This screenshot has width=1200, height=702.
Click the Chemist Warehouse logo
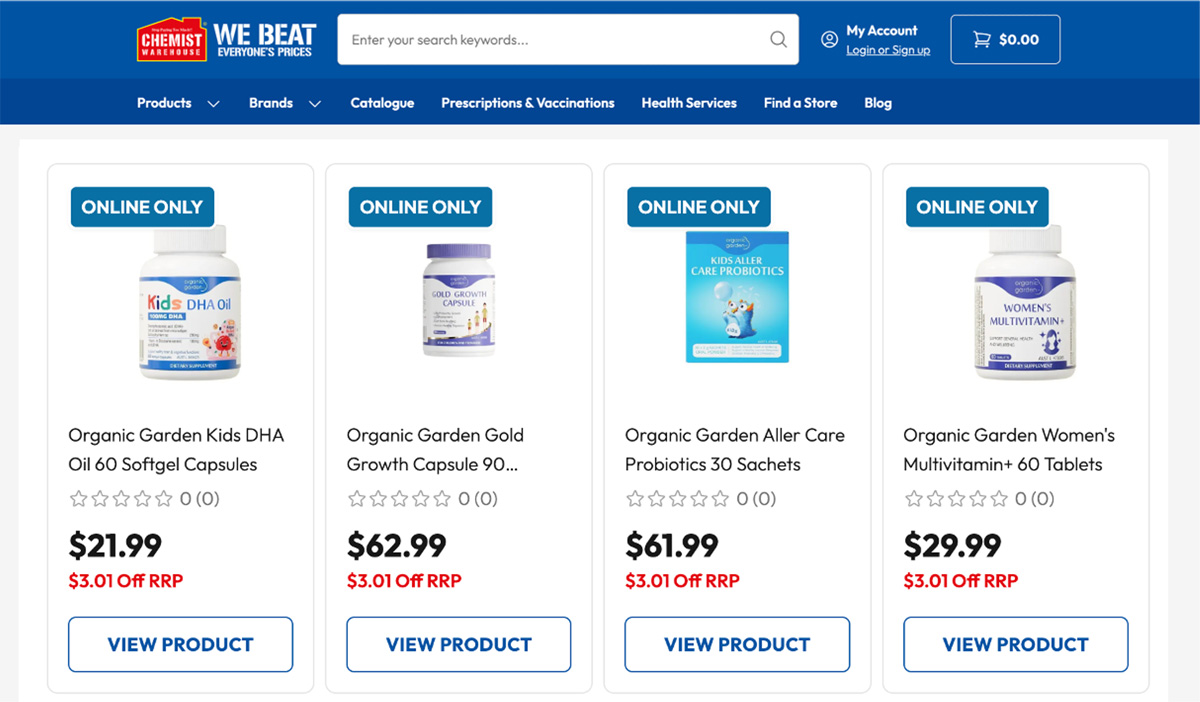[172, 40]
